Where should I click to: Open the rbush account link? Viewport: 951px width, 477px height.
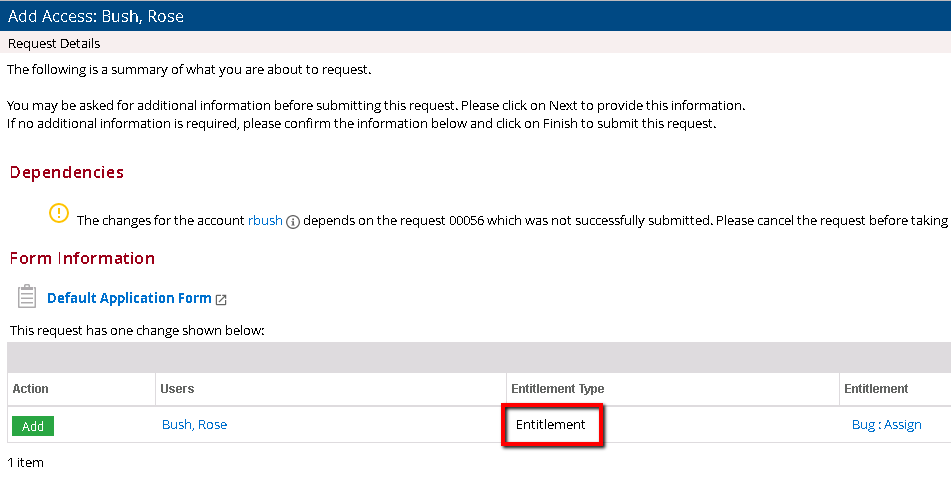[265, 221]
